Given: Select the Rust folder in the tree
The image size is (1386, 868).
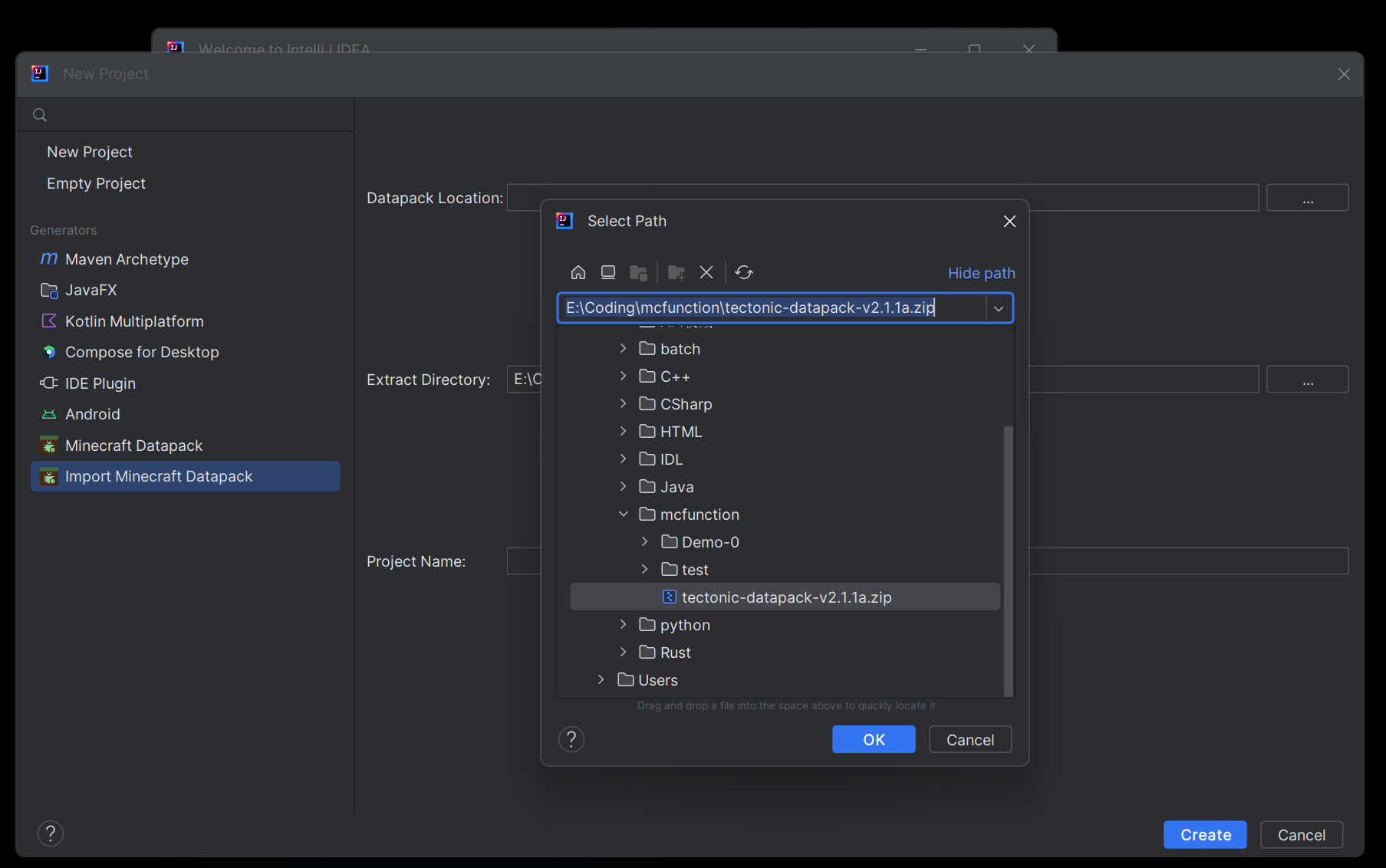Looking at the screenshot, I should 785,653.
